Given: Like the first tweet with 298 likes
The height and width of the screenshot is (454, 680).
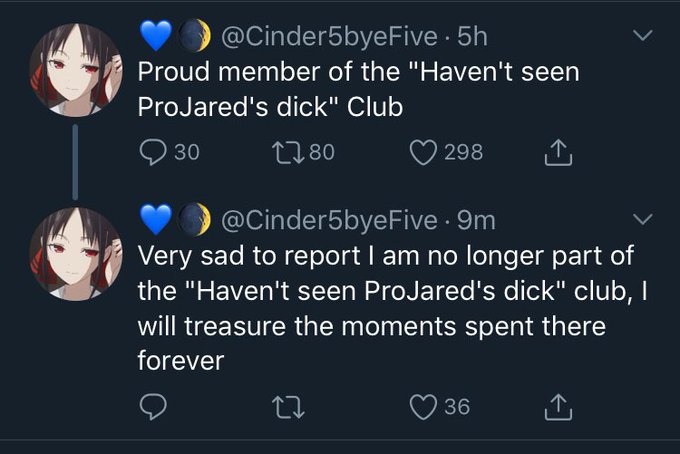Looking at the screenshot, I should [423, 152].
